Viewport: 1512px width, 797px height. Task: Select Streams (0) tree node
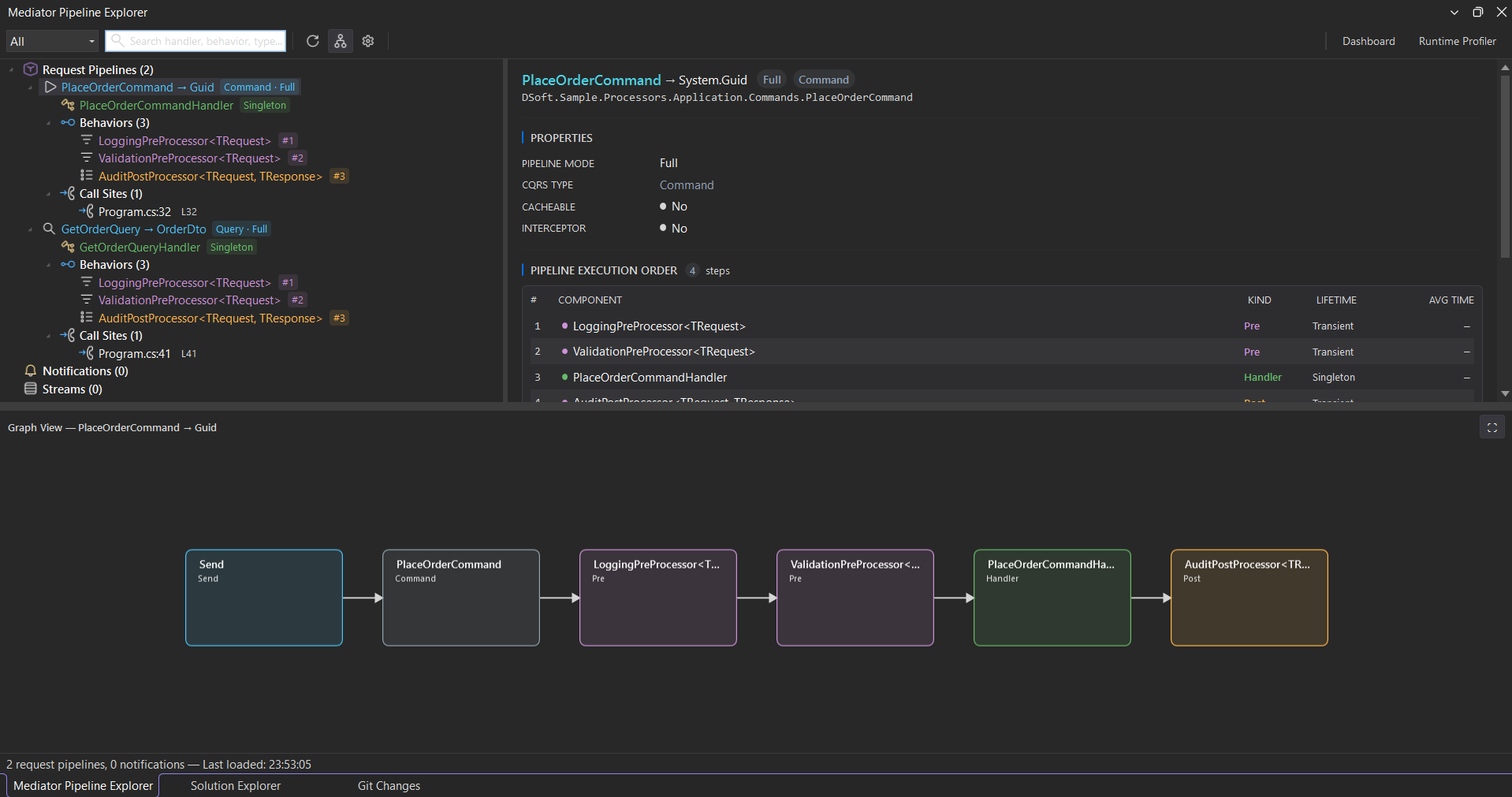coord(73,389)
